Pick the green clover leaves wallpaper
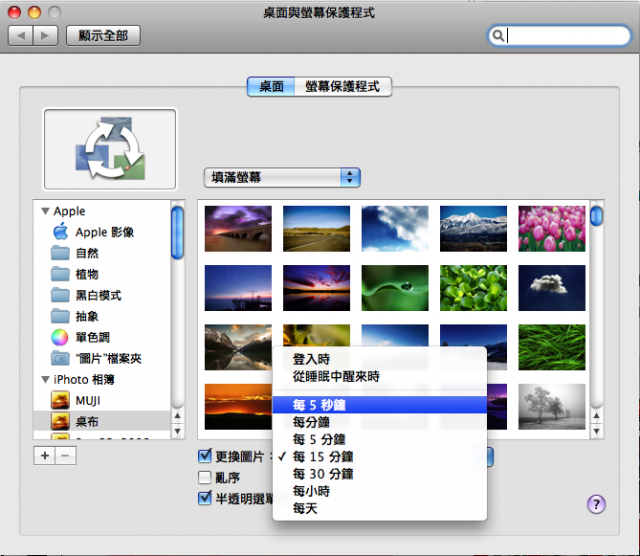This screenshot has height=556, width=640. coord(473,288)
